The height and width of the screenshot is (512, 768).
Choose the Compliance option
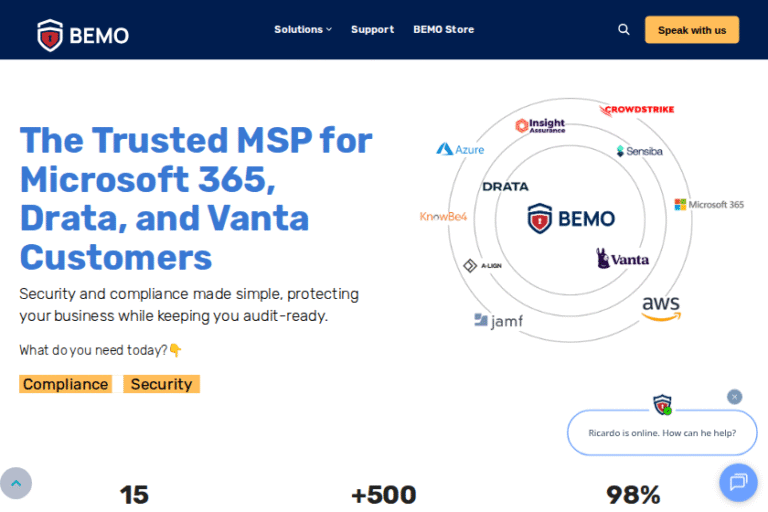[66, 384]
